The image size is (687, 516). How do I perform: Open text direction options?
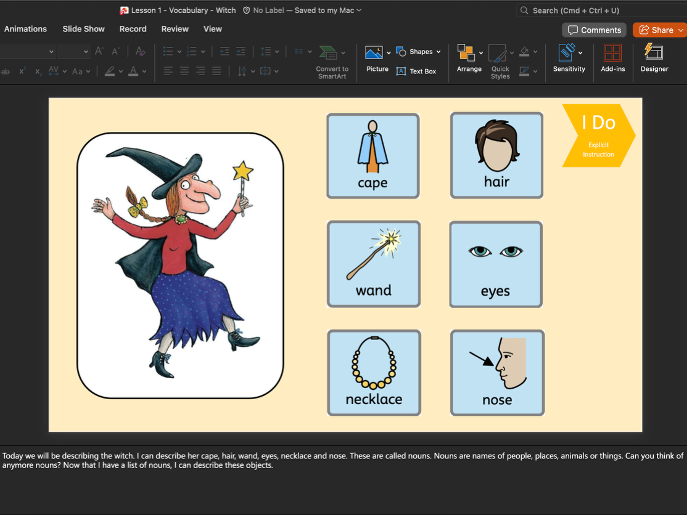click(245, 71)
